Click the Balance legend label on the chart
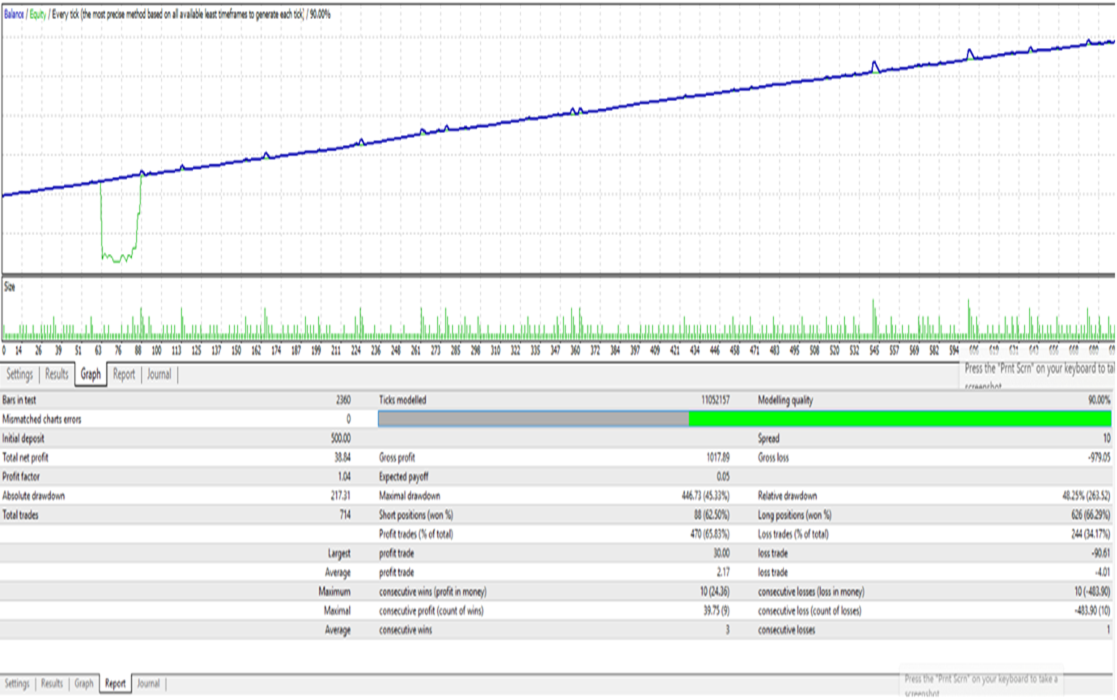This screenshot has width=1117, height=700. 14,14
